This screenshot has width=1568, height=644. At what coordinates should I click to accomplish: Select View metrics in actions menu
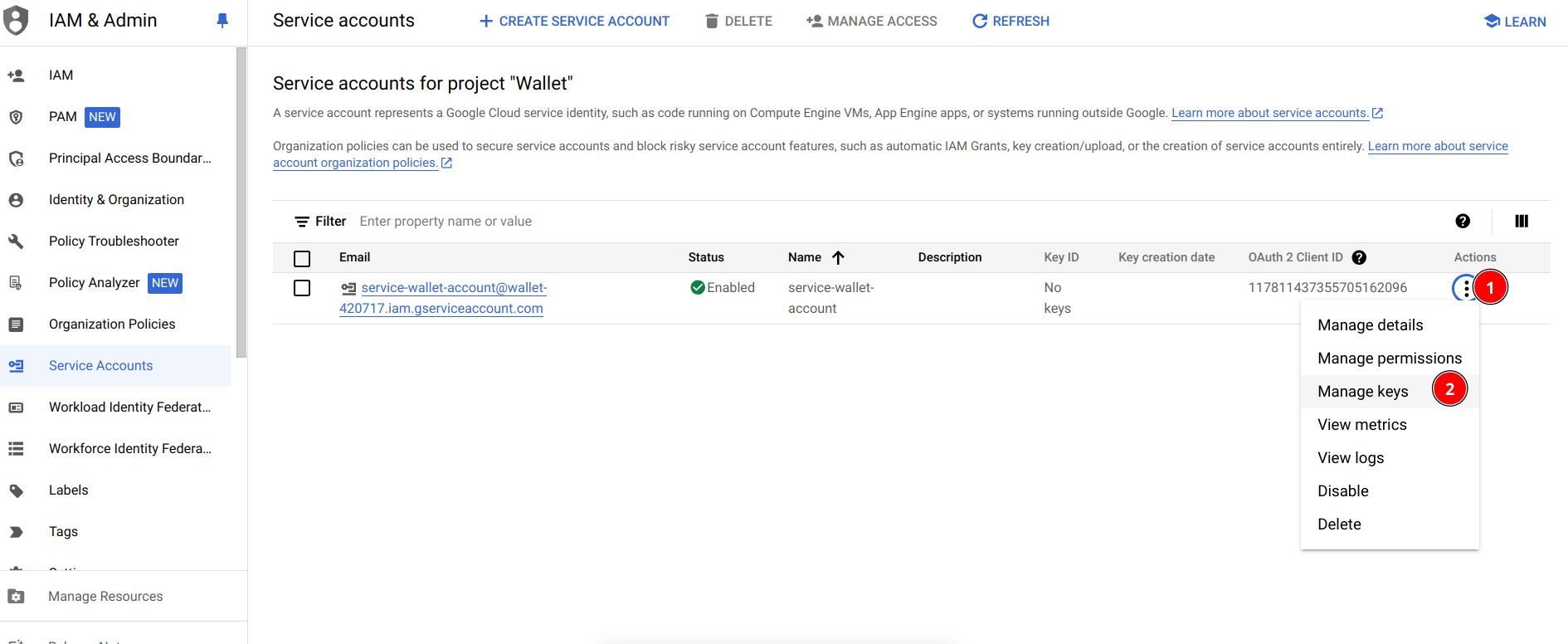1390,425
